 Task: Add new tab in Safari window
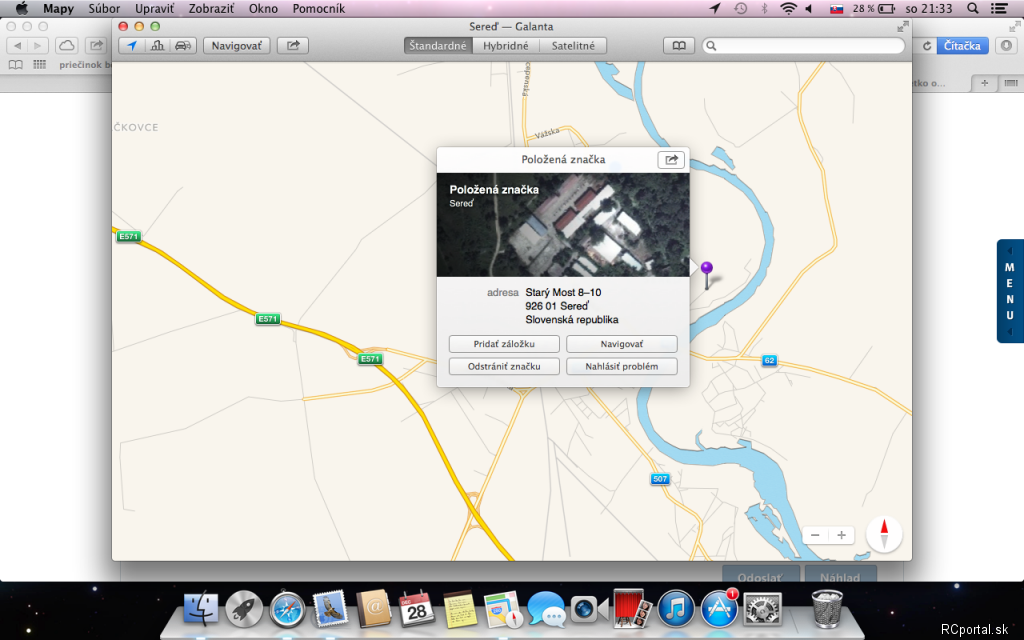pos(984,83)
